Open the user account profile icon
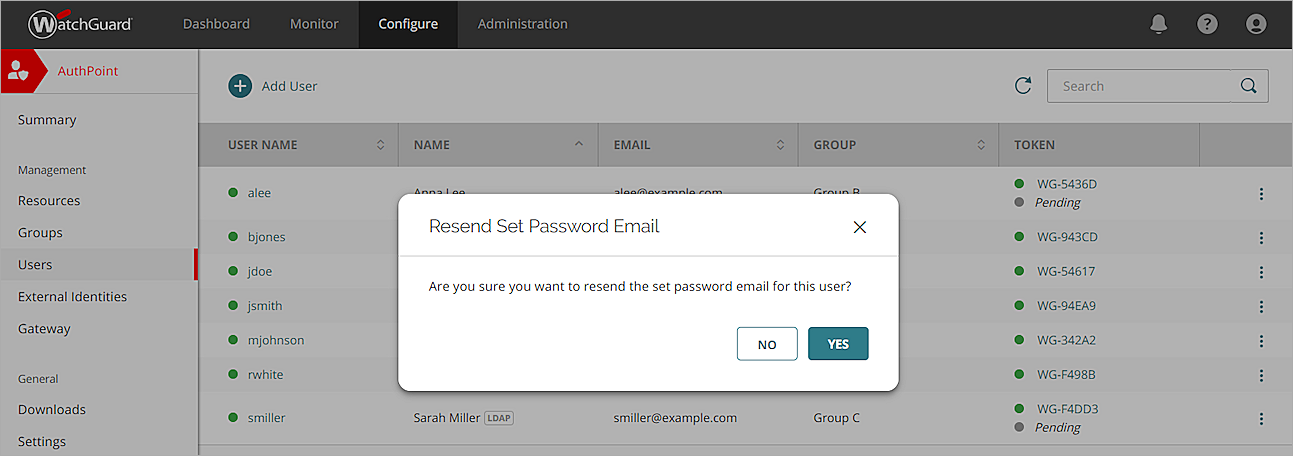This screenshot has height=456, width=1293. [x=1255, y=24]
